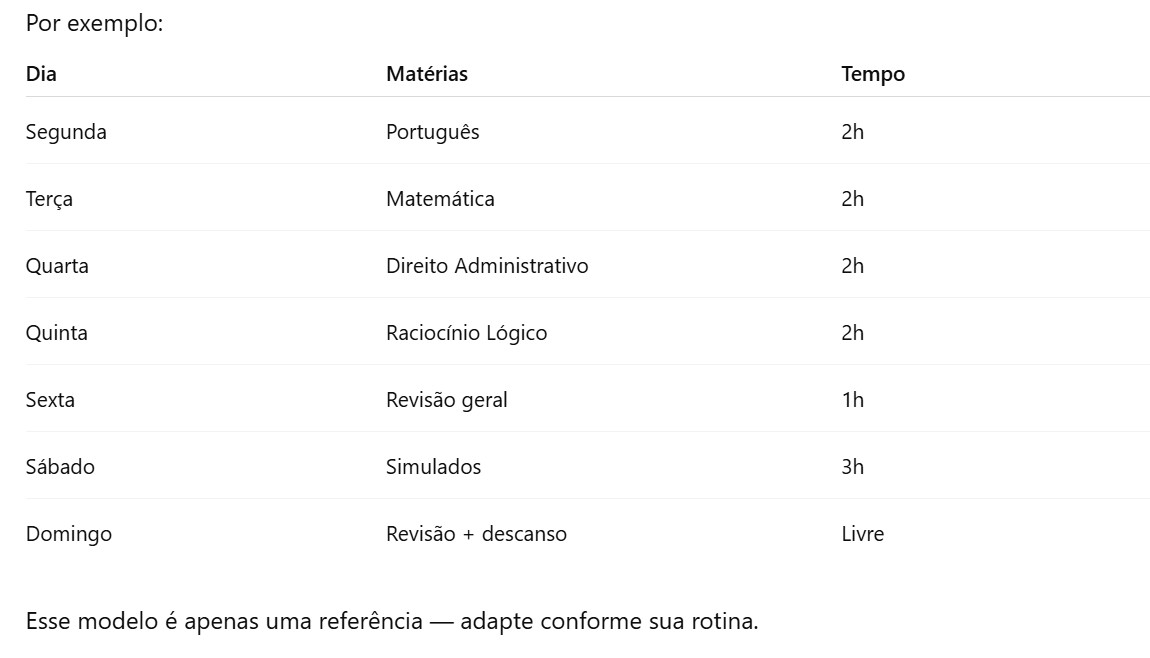
Task: Click the "Raciocínio Lógico" cell
Action: [467, 333]
